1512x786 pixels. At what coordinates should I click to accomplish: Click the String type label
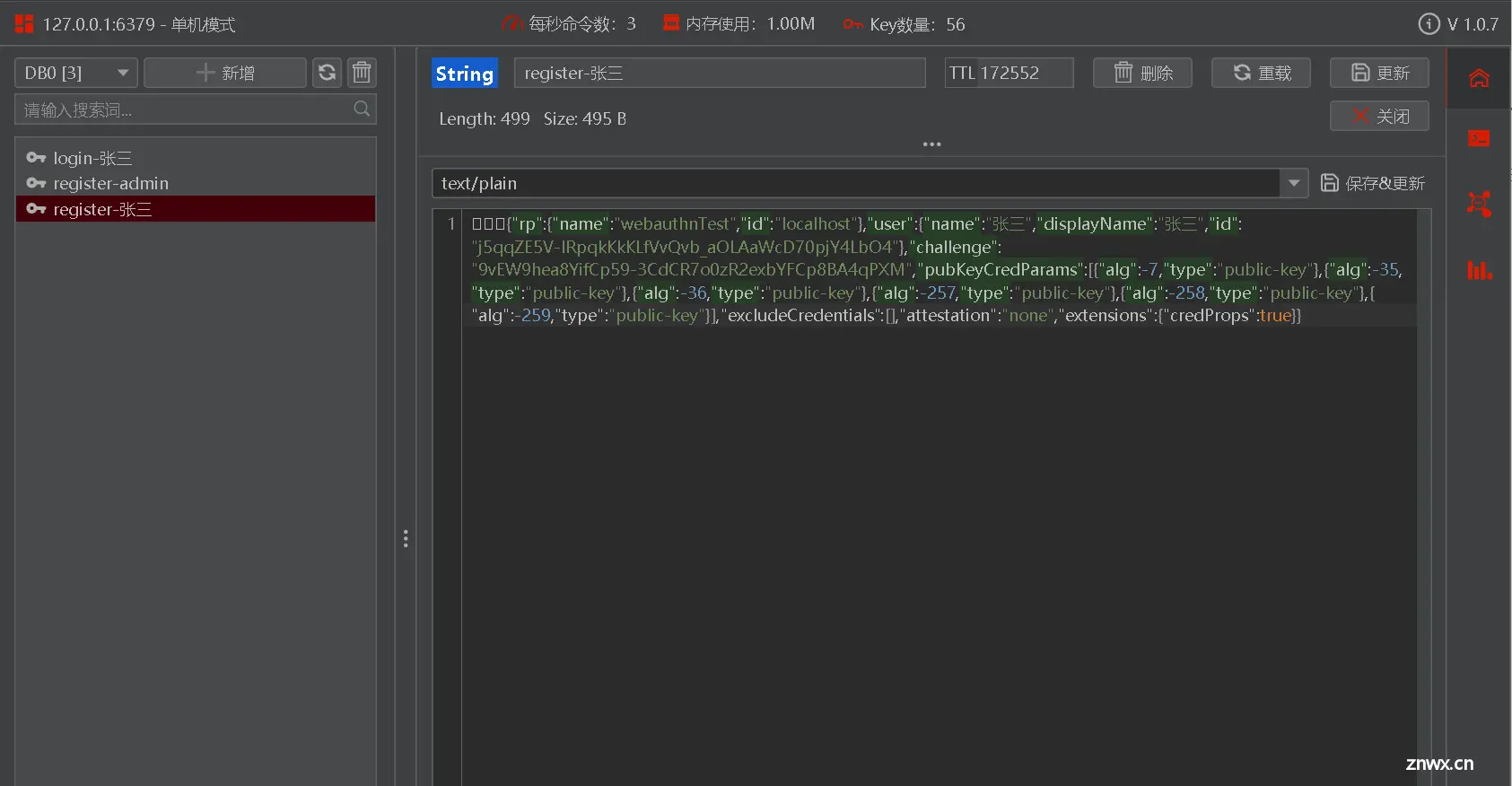click(x=465, y=74)
